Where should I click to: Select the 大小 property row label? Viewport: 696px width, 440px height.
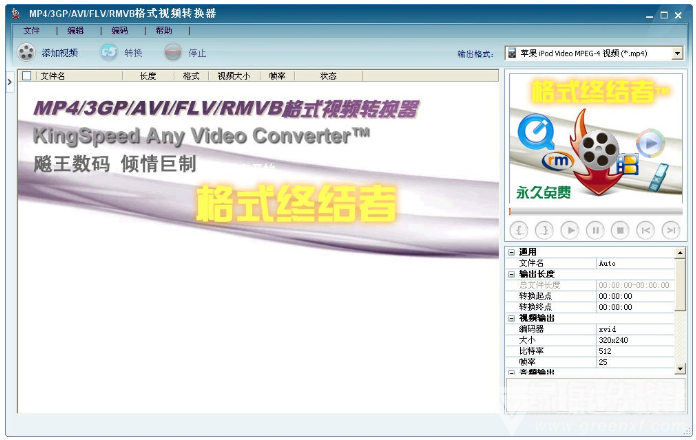click(x=527, y=340)
